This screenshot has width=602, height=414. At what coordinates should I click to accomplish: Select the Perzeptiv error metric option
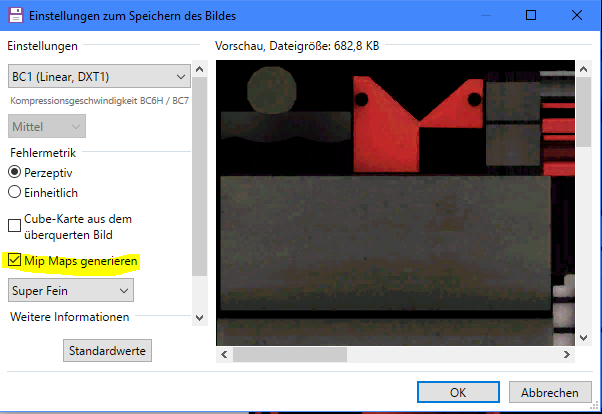15,172
